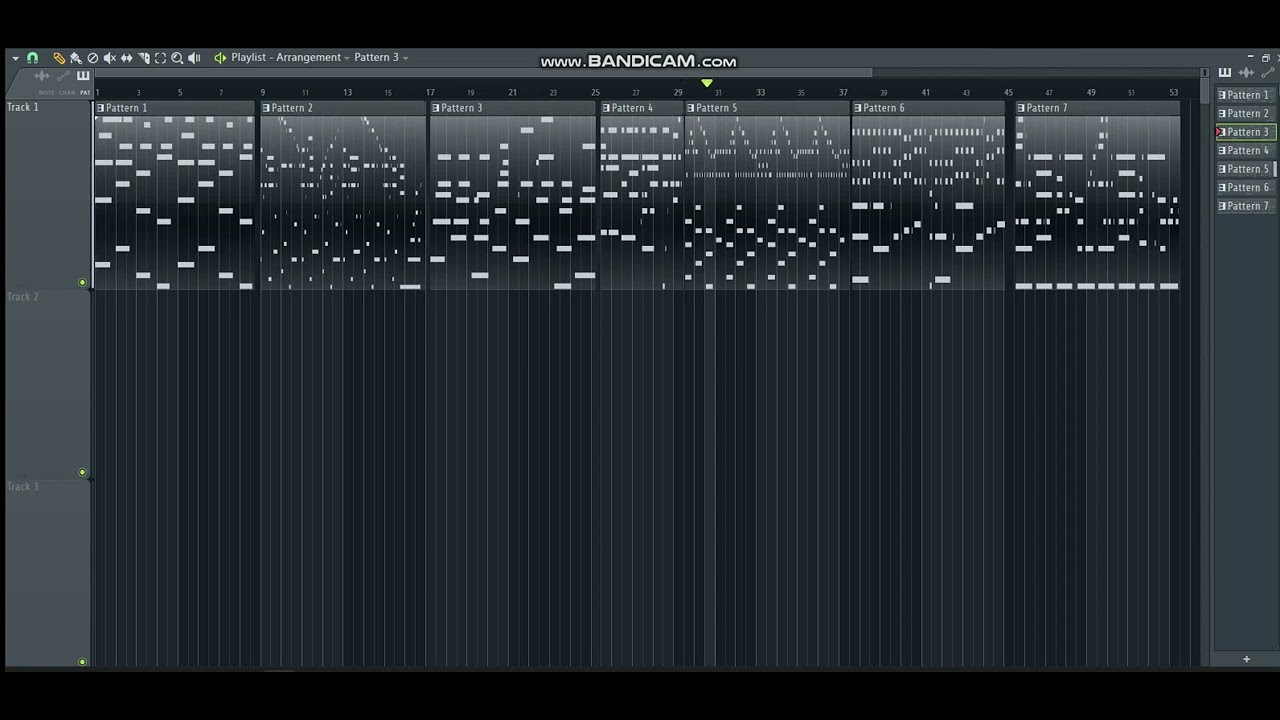The image size is (1280, 720).
Task: Click the Track 2 header label
Action: [23, 297]
